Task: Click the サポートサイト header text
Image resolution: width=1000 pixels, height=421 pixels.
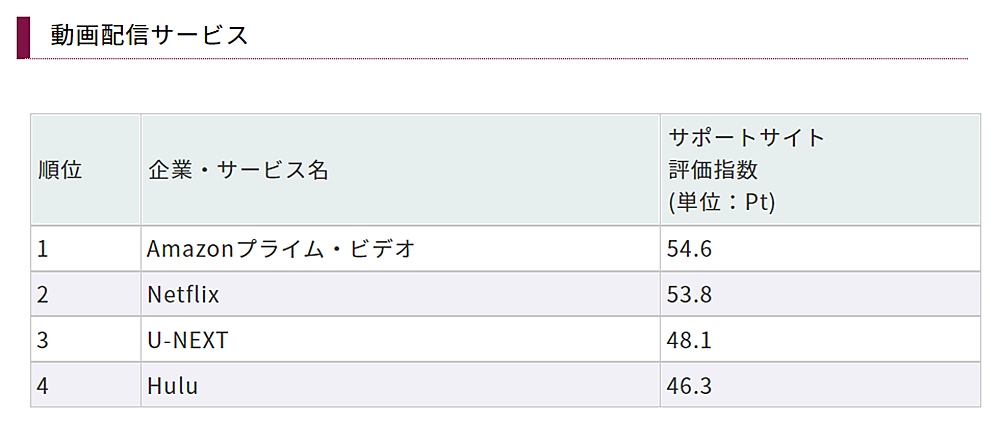Action: 746,138
